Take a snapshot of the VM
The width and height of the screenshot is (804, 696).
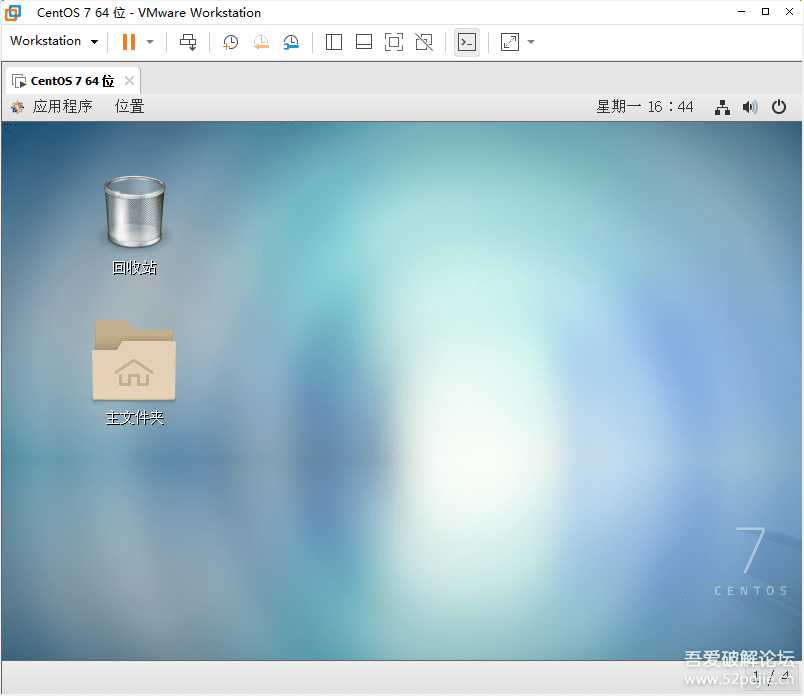[x=230, y=42]
